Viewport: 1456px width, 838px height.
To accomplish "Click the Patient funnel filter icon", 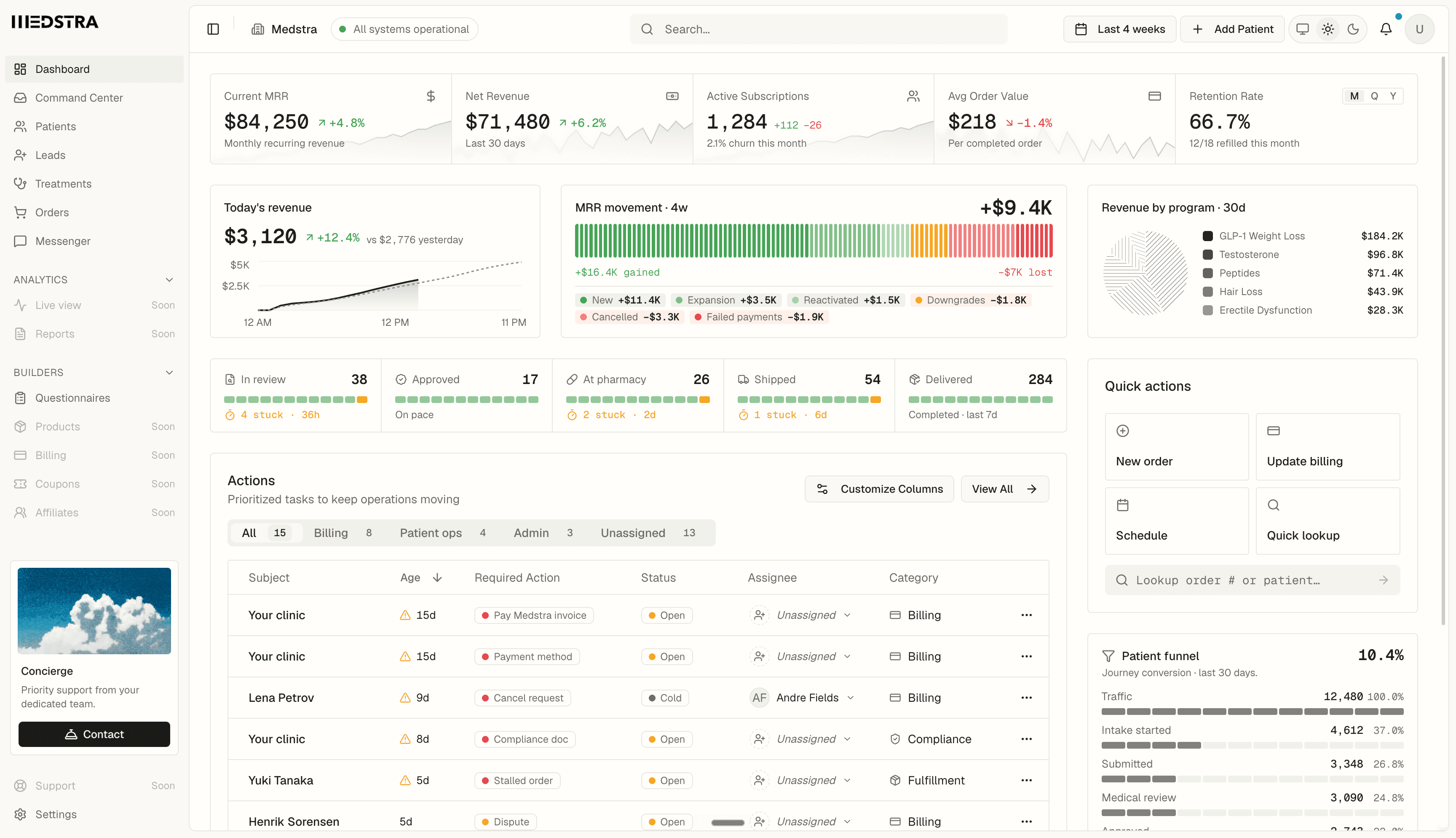I will [1108, 656].
